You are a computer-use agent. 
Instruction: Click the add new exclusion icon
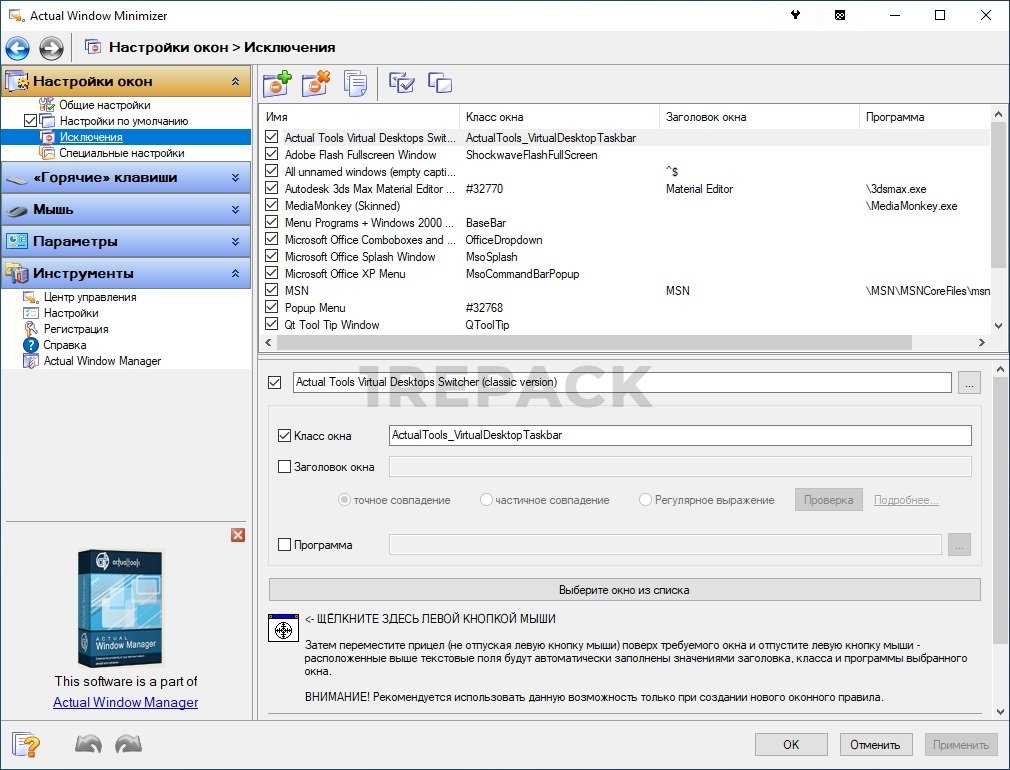(276, 84)
